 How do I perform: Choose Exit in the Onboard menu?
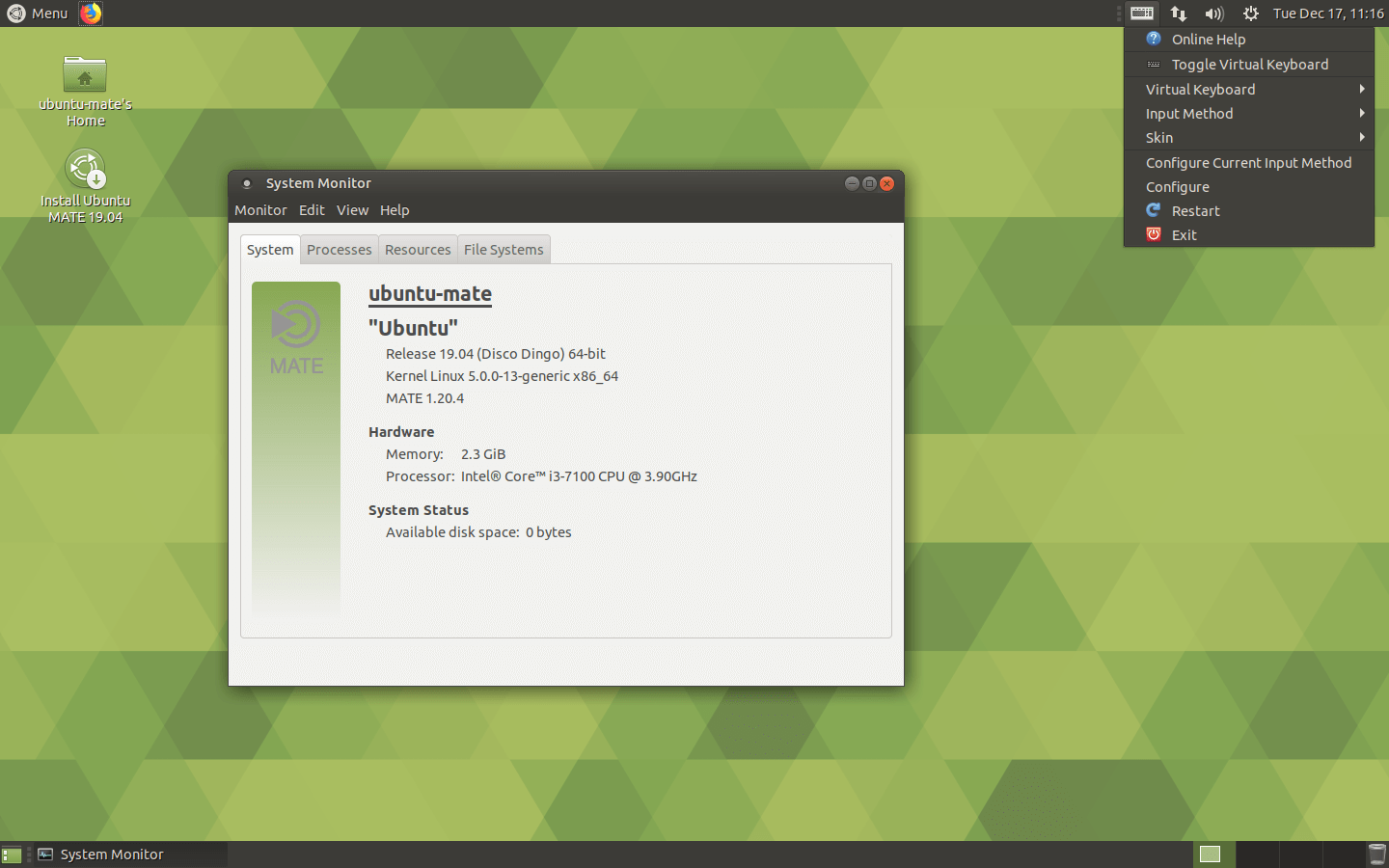click(1249, 235)
